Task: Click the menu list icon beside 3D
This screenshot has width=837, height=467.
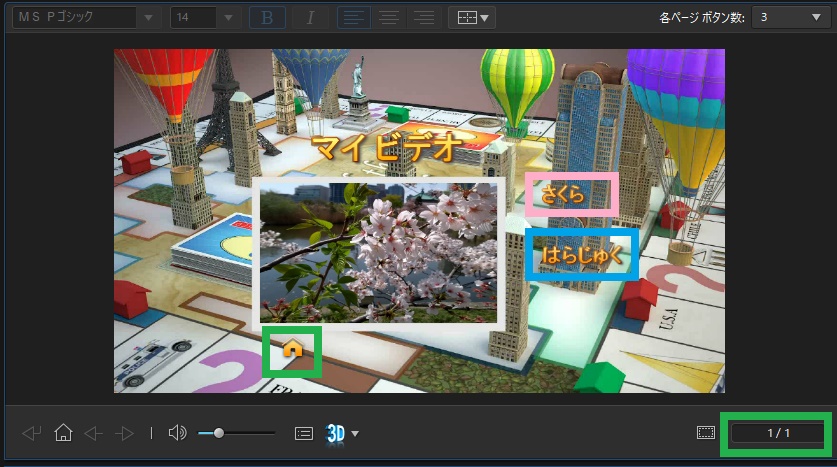Action: click(x=304, y=433)
